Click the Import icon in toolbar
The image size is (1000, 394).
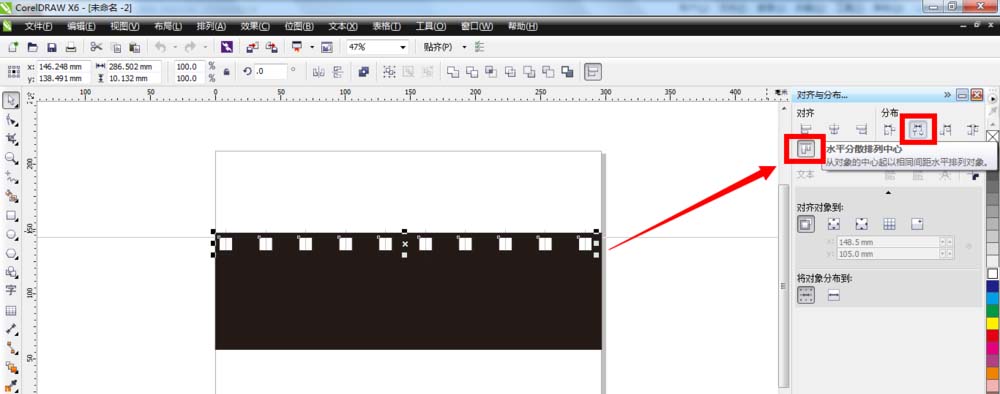[252, 47]
